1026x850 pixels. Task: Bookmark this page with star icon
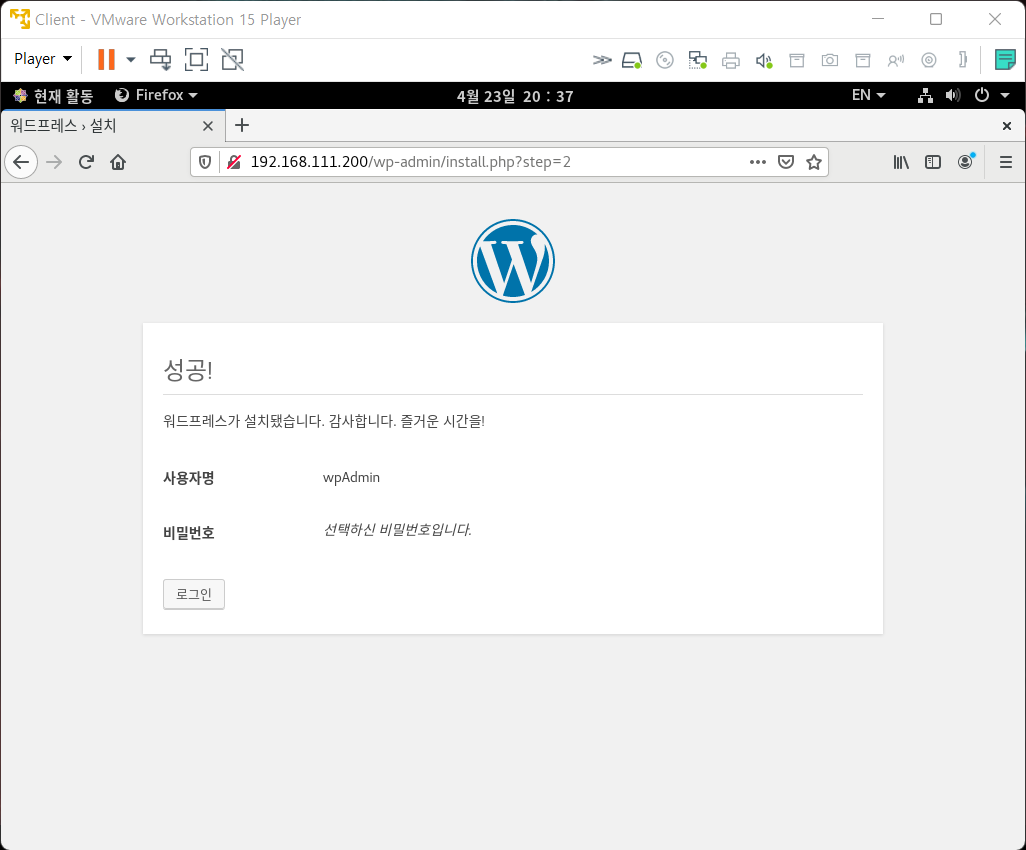813,162
